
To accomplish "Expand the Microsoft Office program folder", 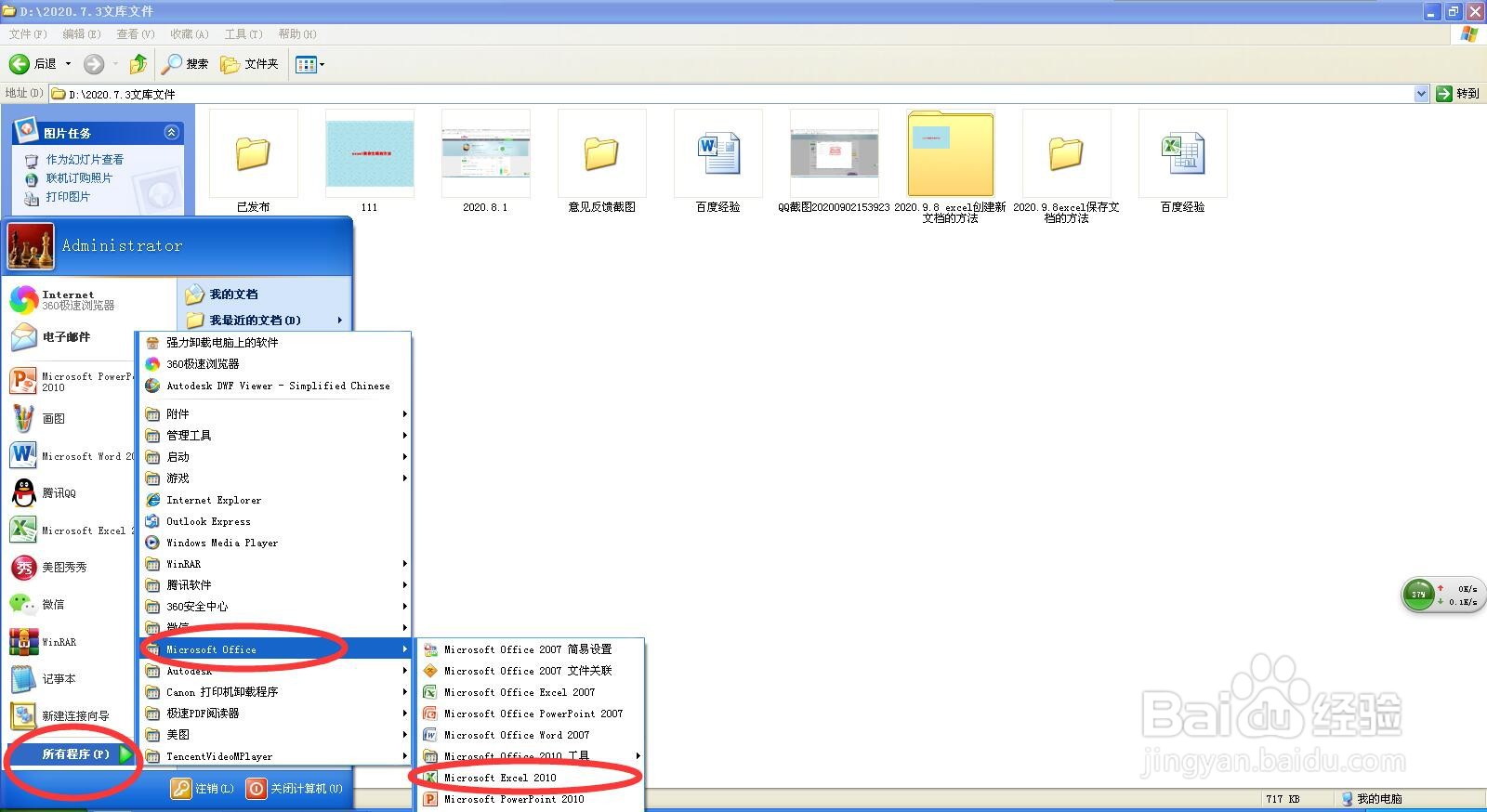I will click(275, 649).
